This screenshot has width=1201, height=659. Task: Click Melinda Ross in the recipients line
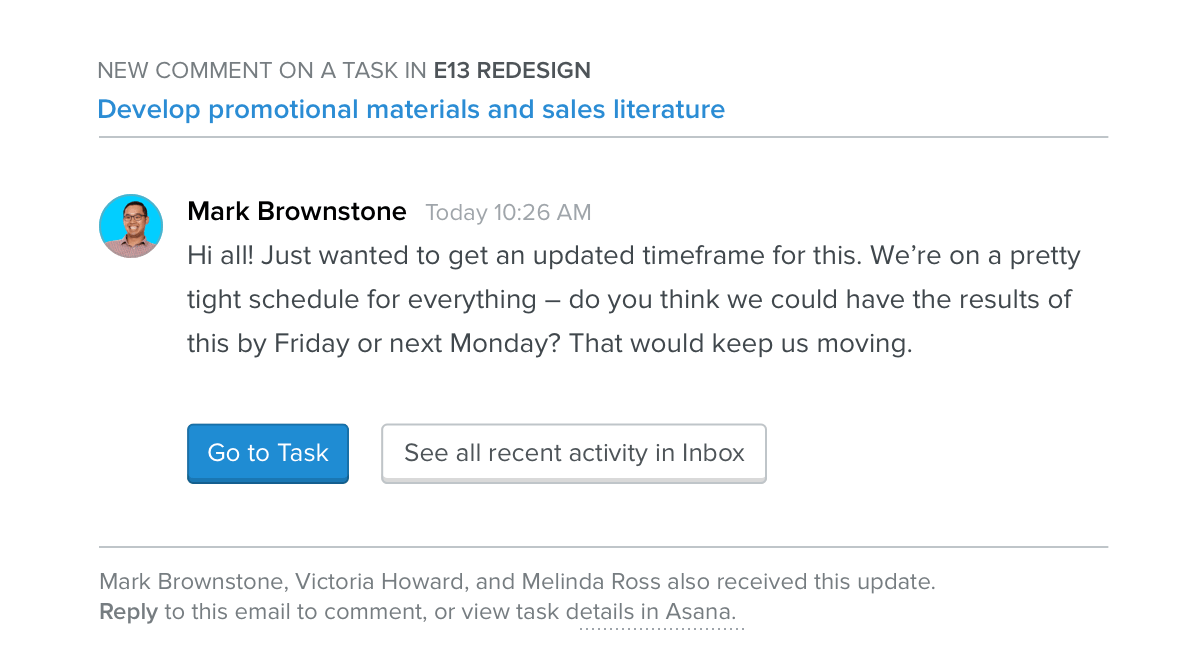[590, 582]
